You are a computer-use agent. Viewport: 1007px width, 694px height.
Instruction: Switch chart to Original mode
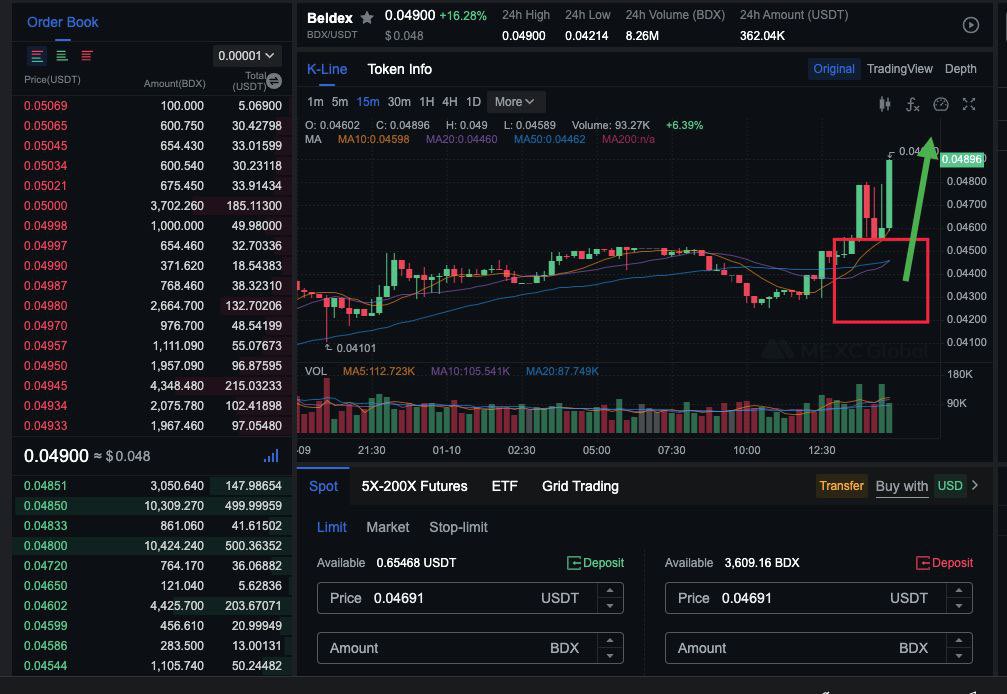[x=834, y=69]
